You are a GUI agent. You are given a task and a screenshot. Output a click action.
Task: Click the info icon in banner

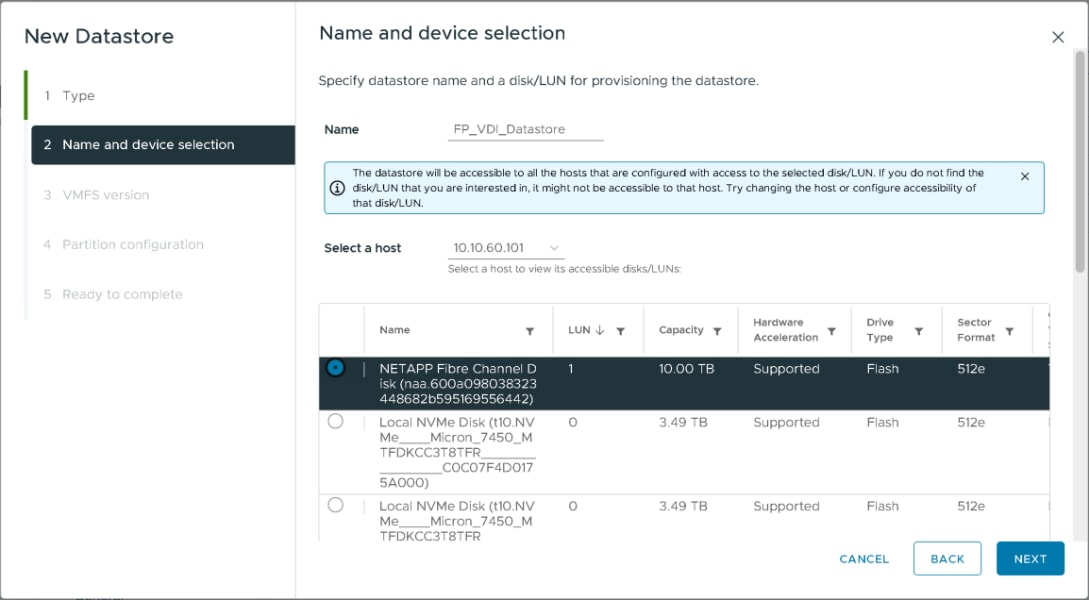(337, 188)
